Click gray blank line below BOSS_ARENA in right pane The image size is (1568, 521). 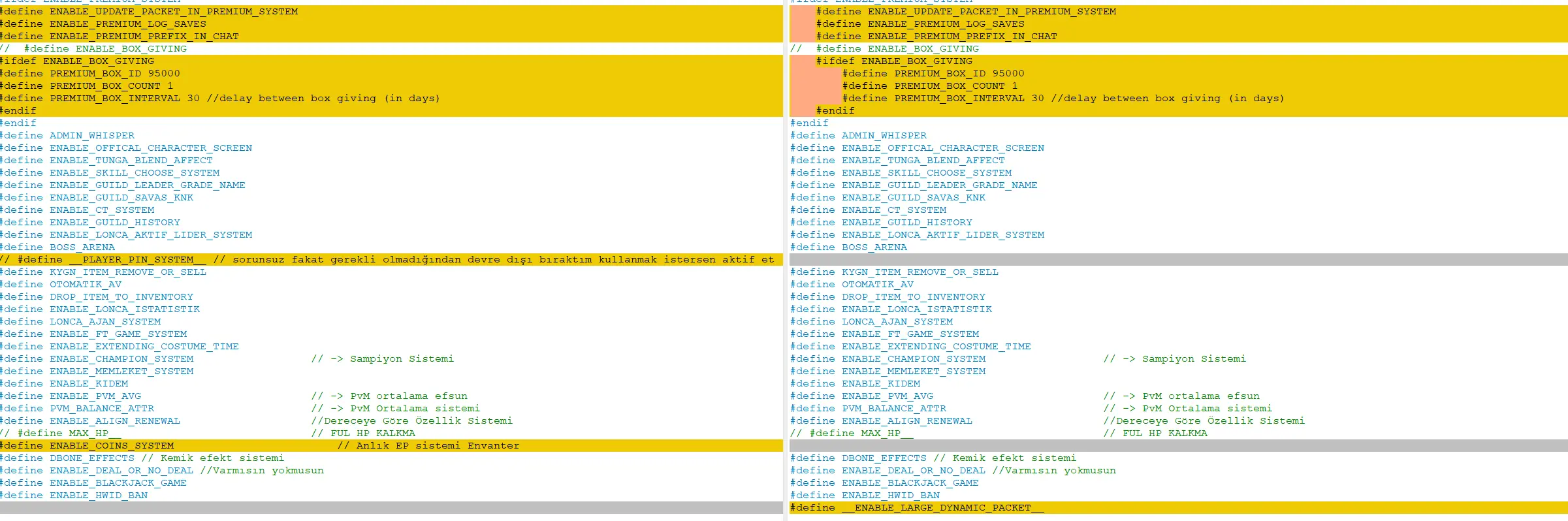(x=1176, y=260)
